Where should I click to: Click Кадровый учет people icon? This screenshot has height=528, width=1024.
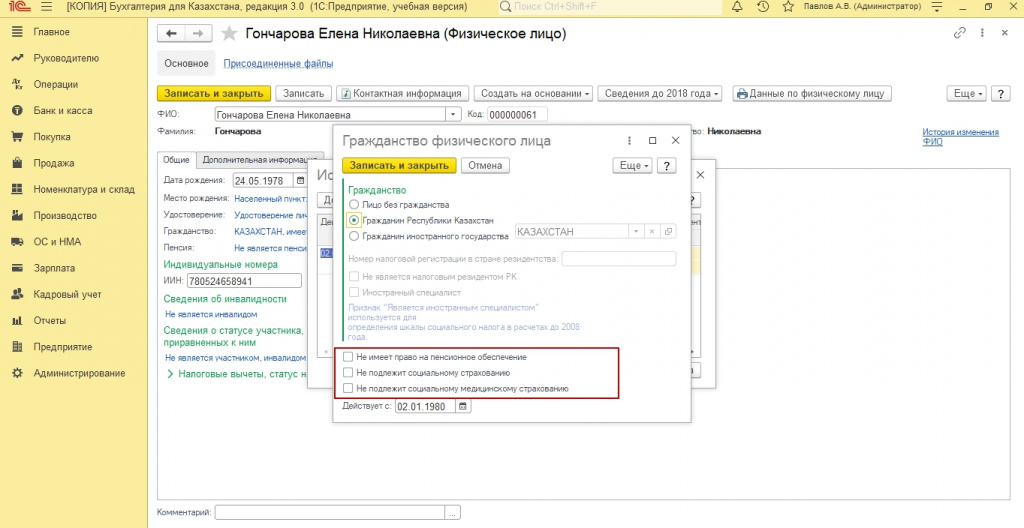[18, 294]
